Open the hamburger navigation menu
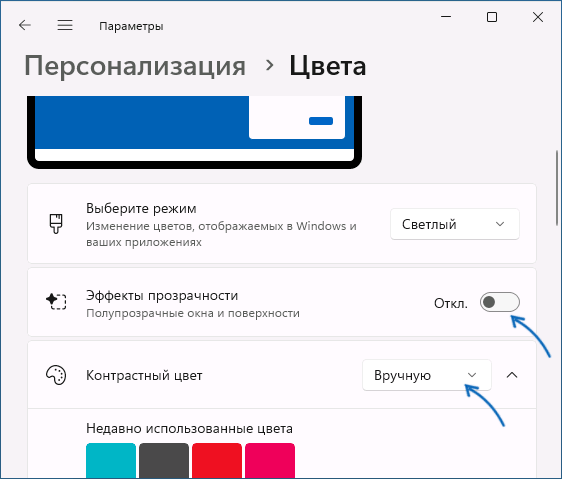The image size is (562, 479). (65, 25)
